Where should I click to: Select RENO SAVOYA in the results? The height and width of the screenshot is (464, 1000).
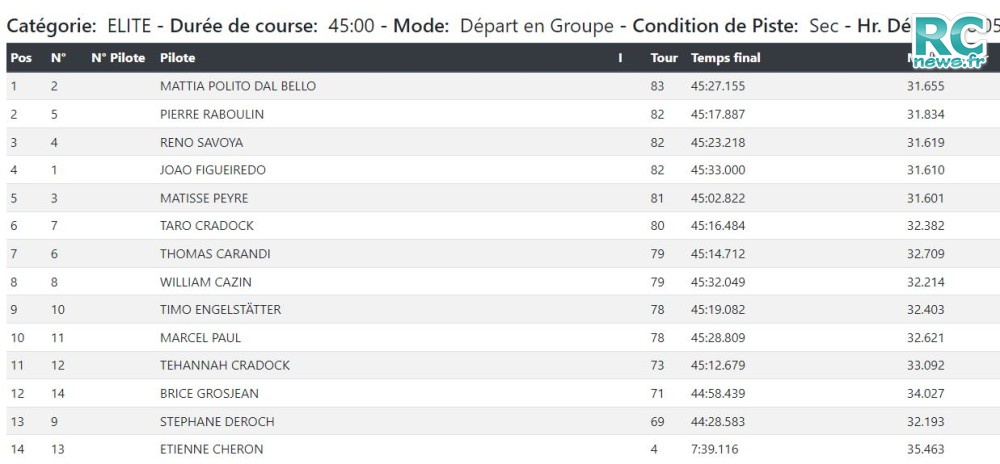[202, 143]
